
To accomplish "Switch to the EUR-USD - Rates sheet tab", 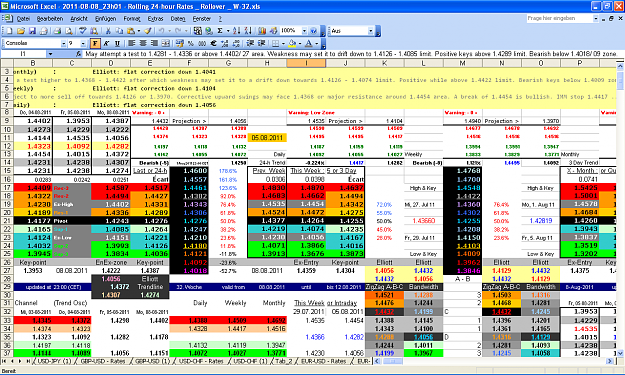I will [x=324, y=361].
